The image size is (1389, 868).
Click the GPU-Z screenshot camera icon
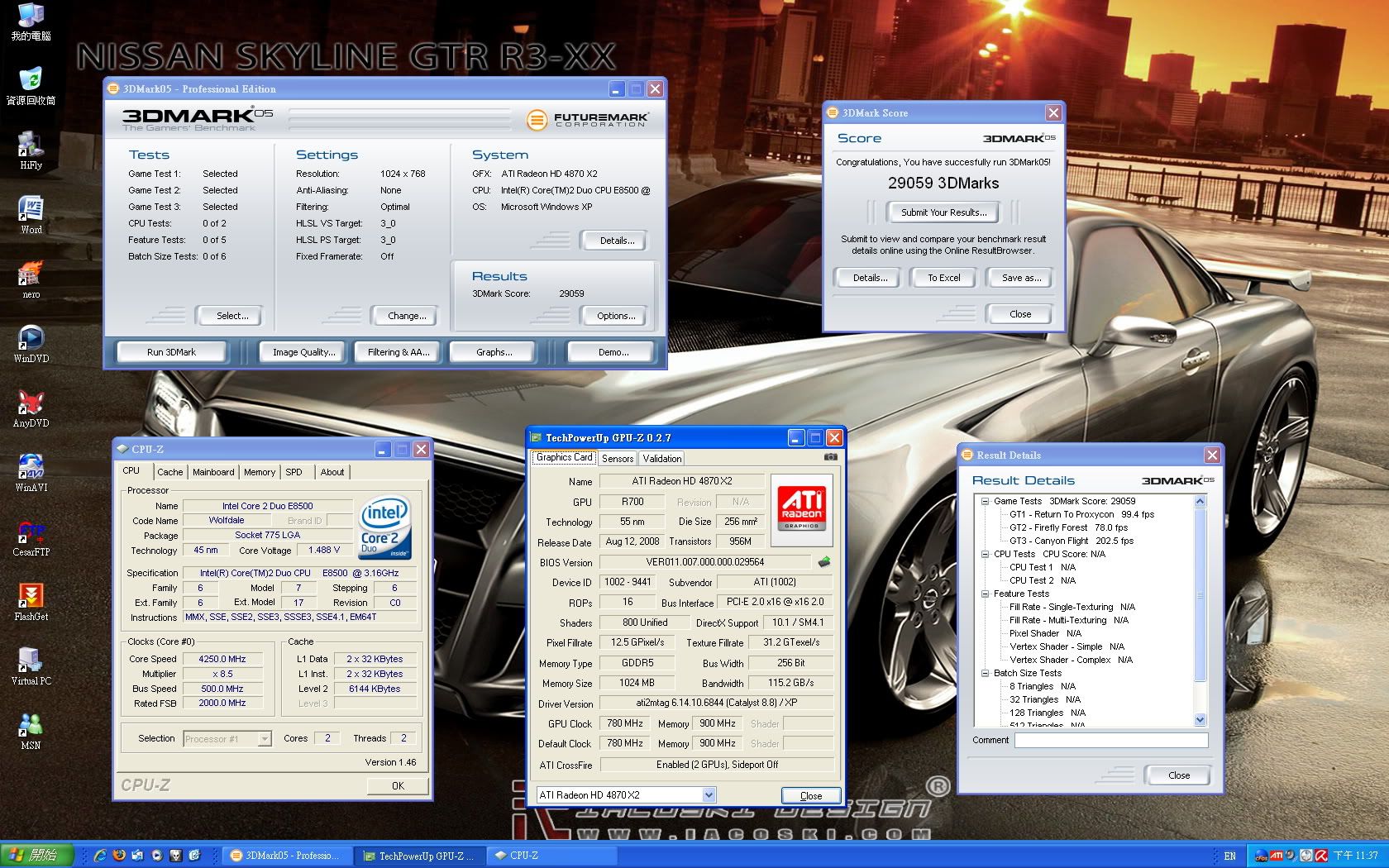click(831, 456)
